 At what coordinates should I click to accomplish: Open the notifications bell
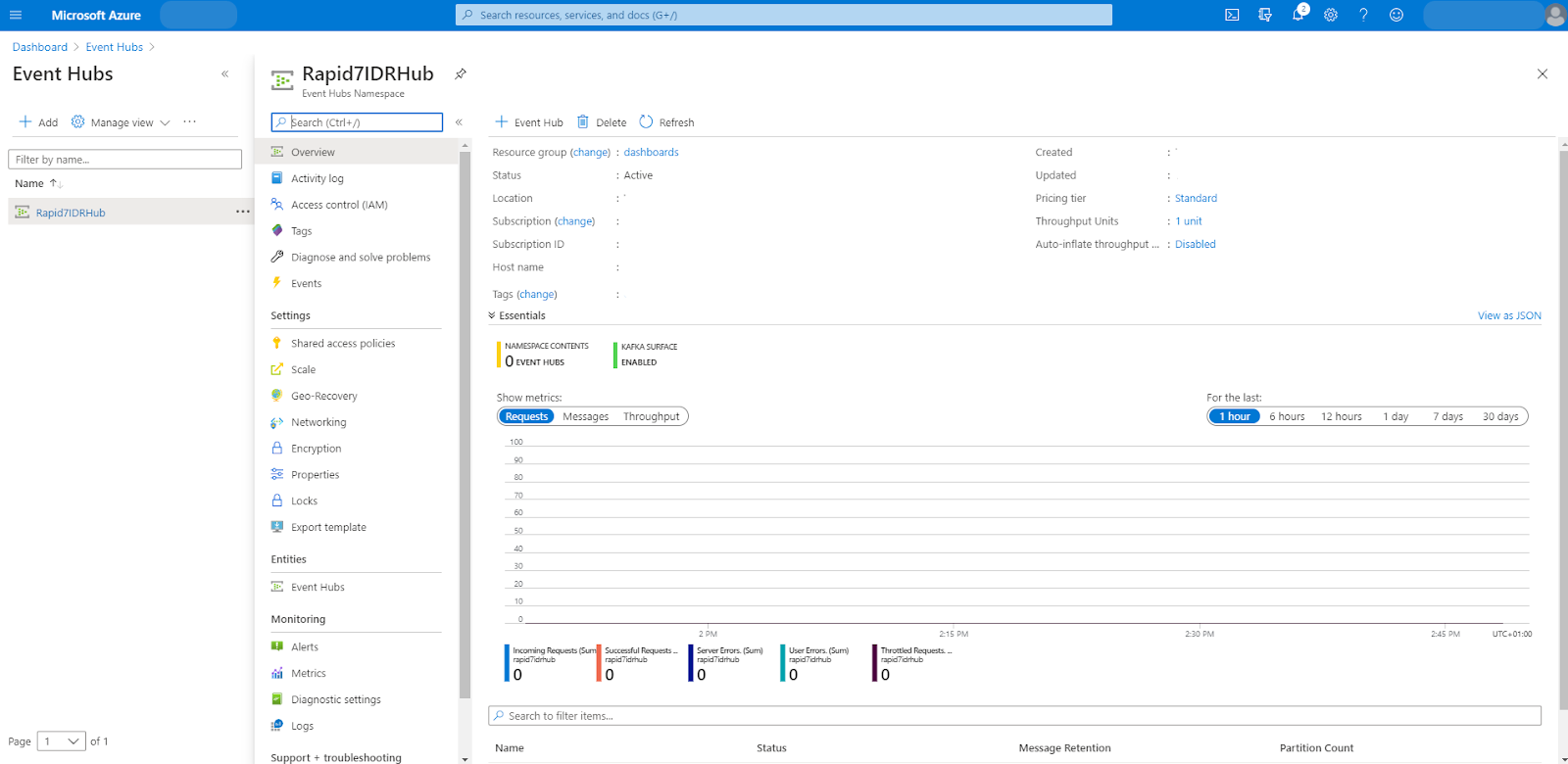pos(1298,15)
